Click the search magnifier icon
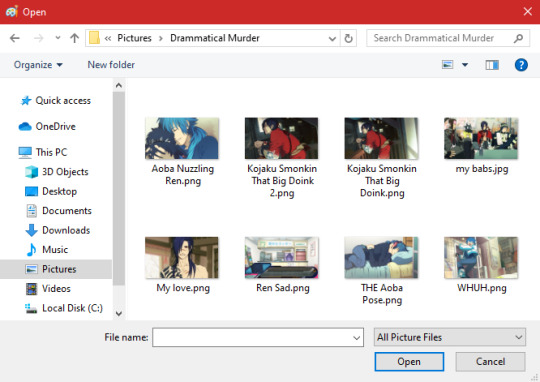Screen dimensions: 540x382 (x=518, y=38)
